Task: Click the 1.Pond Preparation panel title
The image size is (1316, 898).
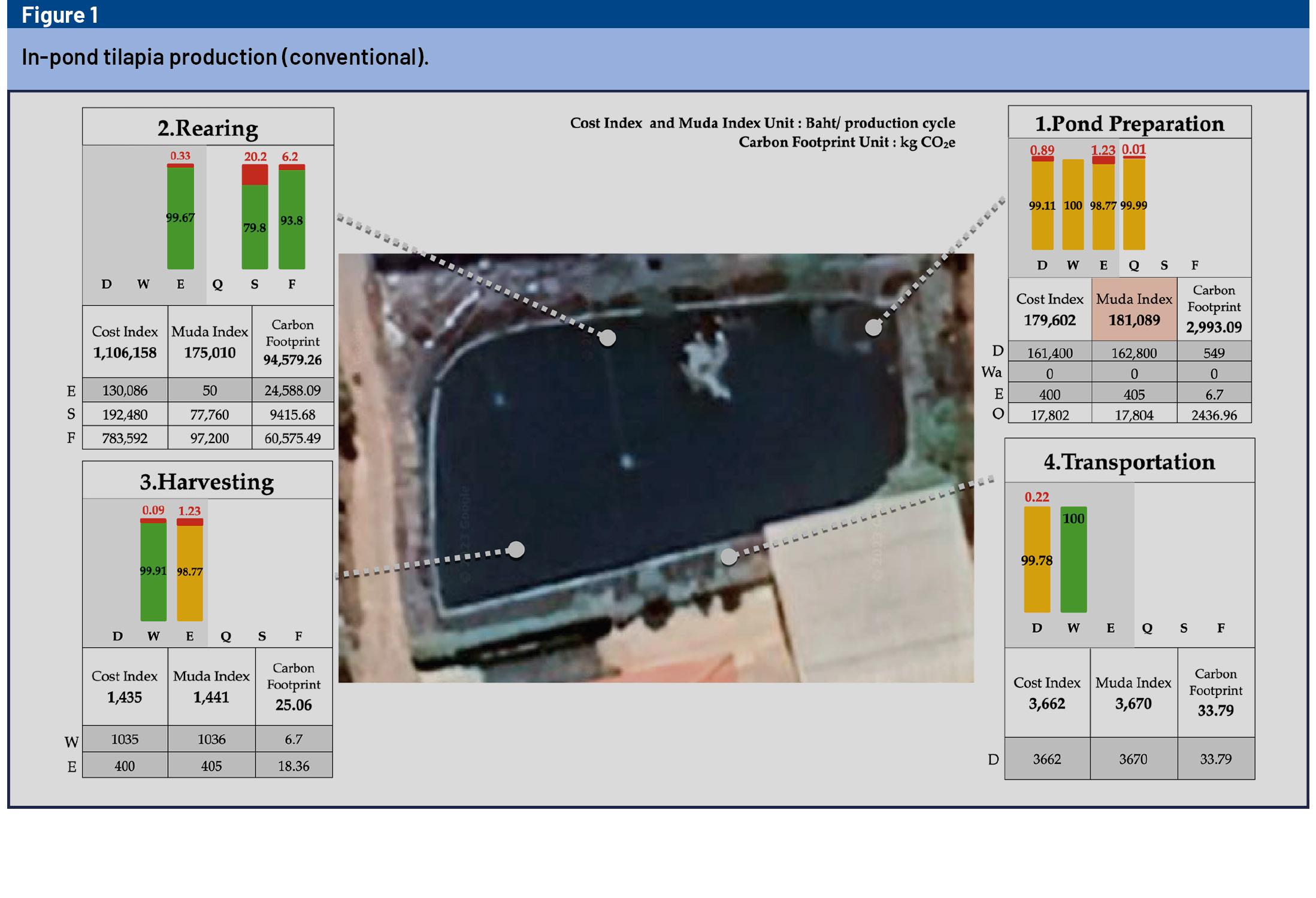Action: (1129, 123)
